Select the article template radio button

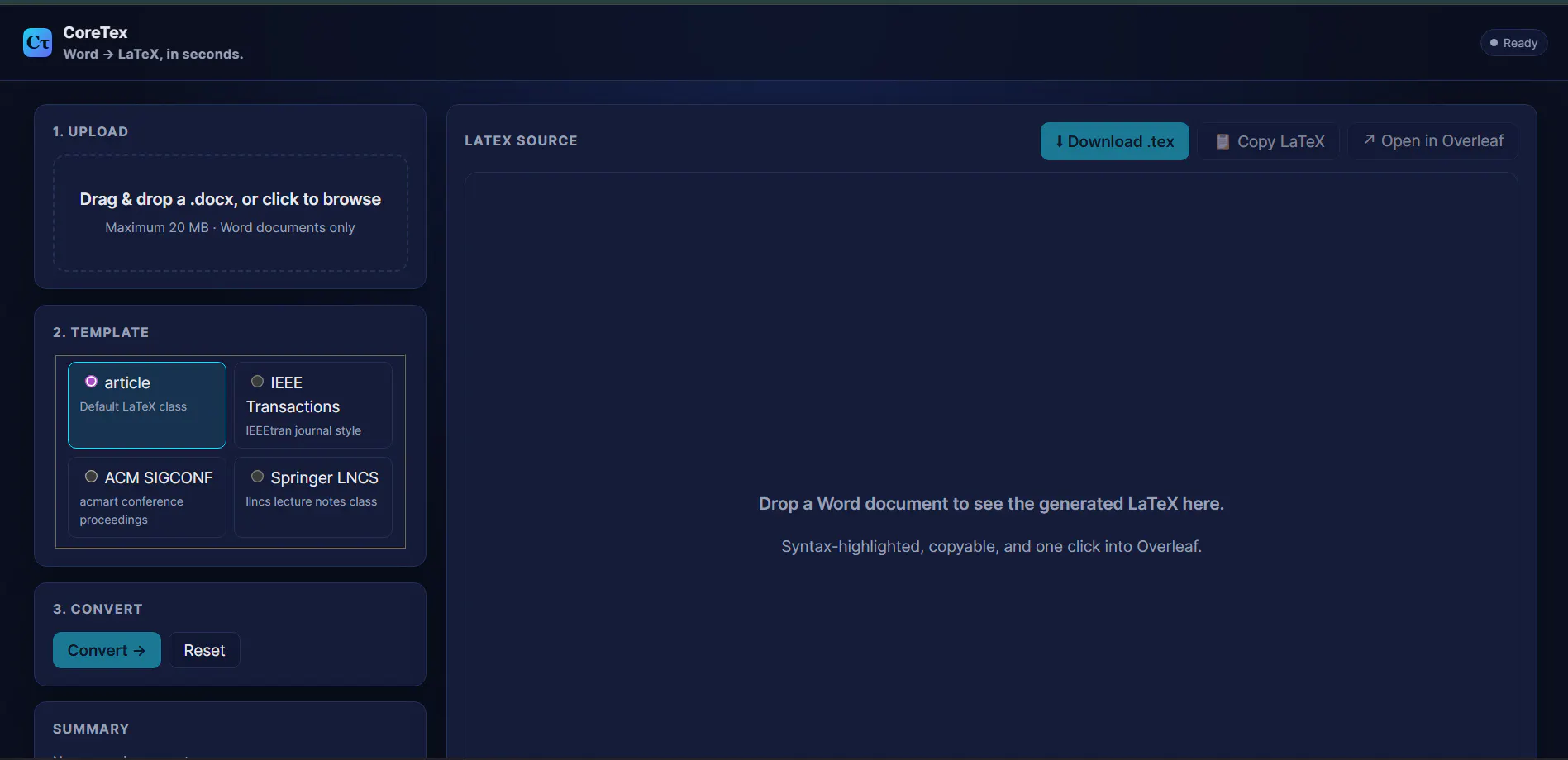[x=91, y=382]
